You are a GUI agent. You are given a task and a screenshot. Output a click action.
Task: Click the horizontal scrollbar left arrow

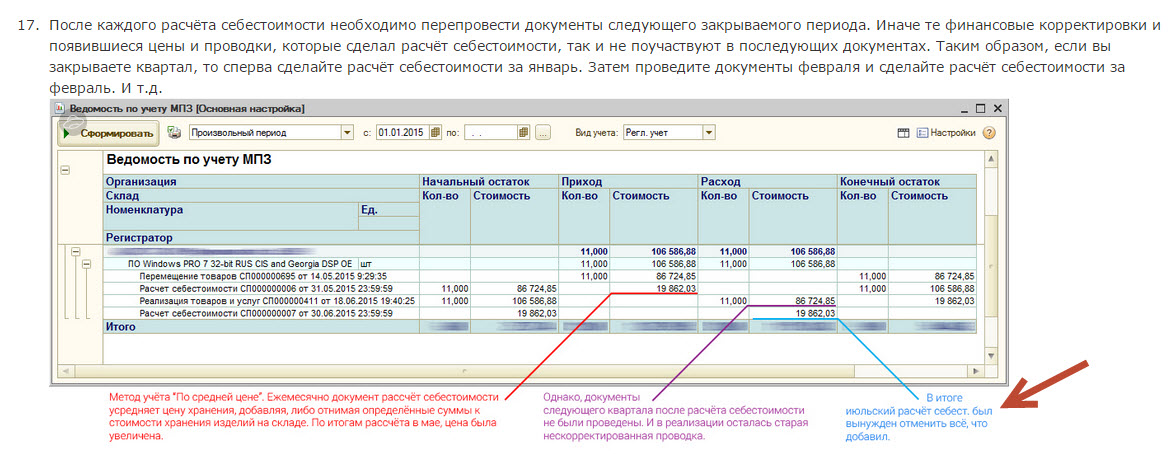(64, 370)
